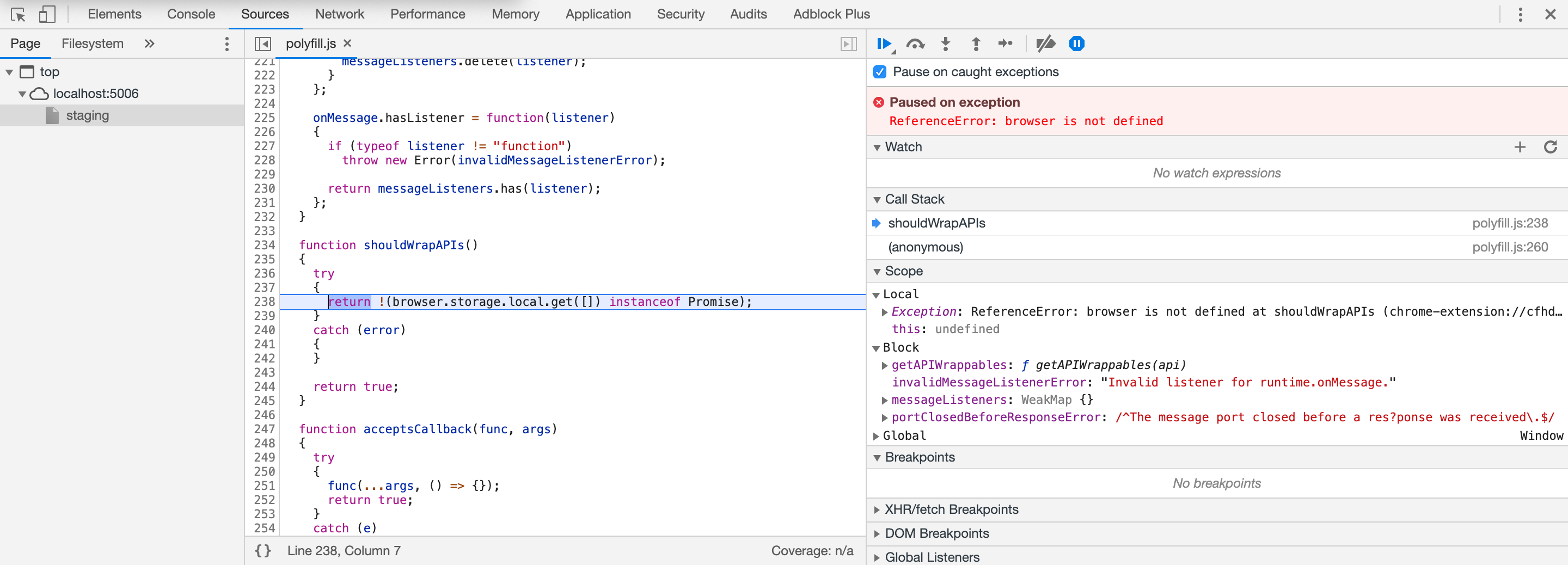Open the Adblock Plus tab
The width and height of the screenshot is (1568, 565).
(831, 14)
